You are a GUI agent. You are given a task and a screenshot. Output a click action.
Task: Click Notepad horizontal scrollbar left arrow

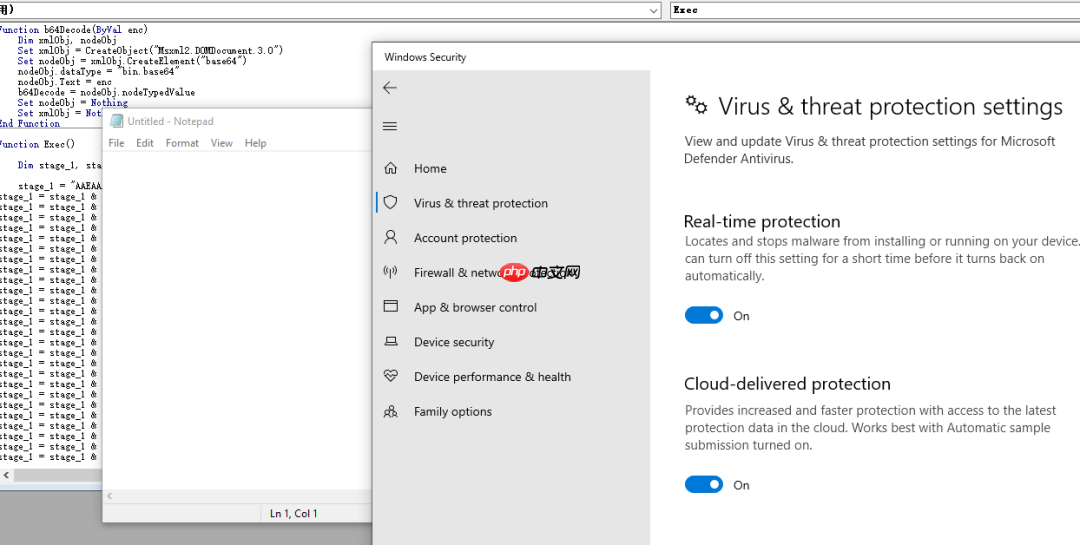tap(111, 496)
